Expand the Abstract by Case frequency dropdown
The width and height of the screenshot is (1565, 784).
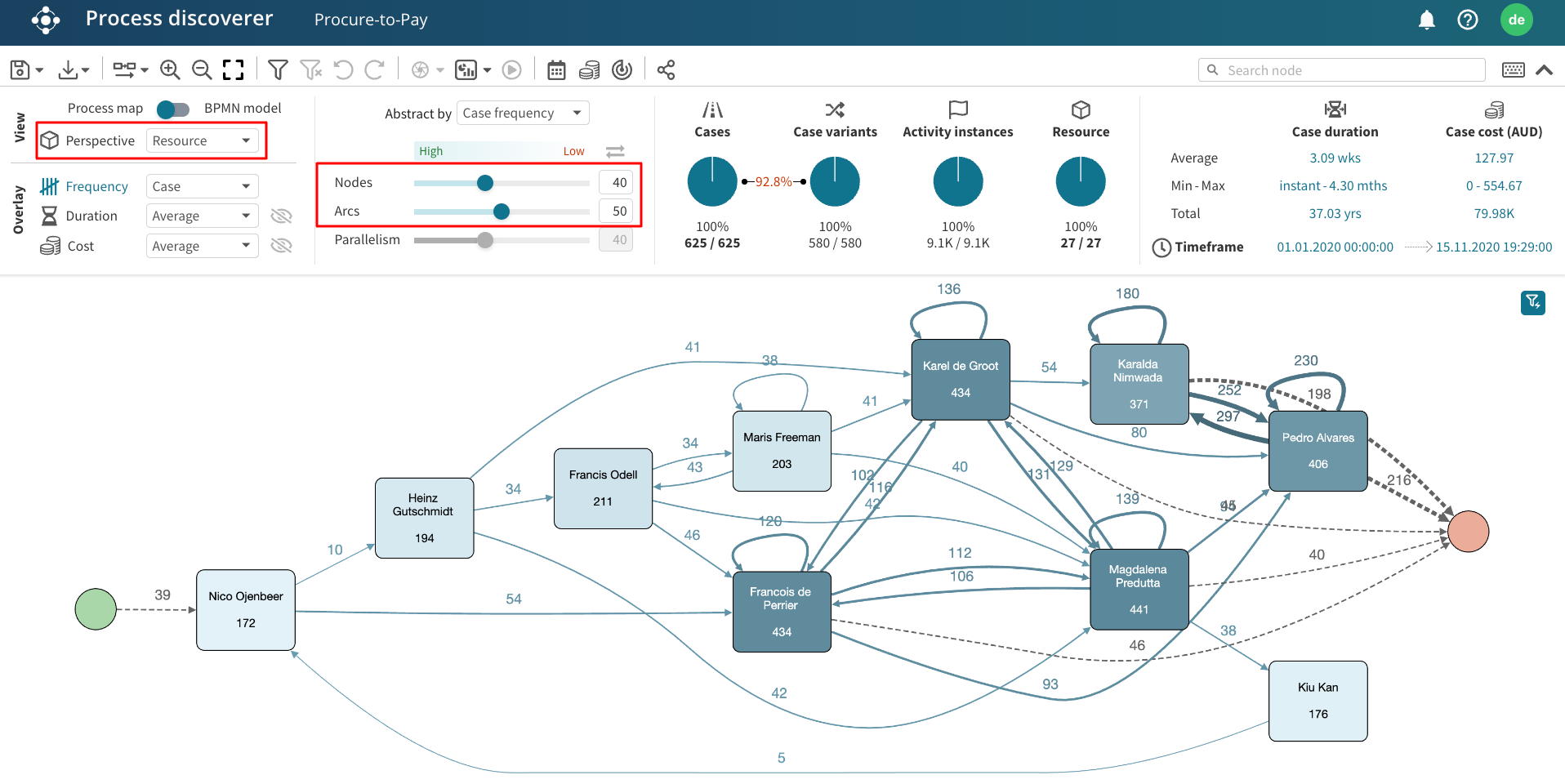(522, 113)
